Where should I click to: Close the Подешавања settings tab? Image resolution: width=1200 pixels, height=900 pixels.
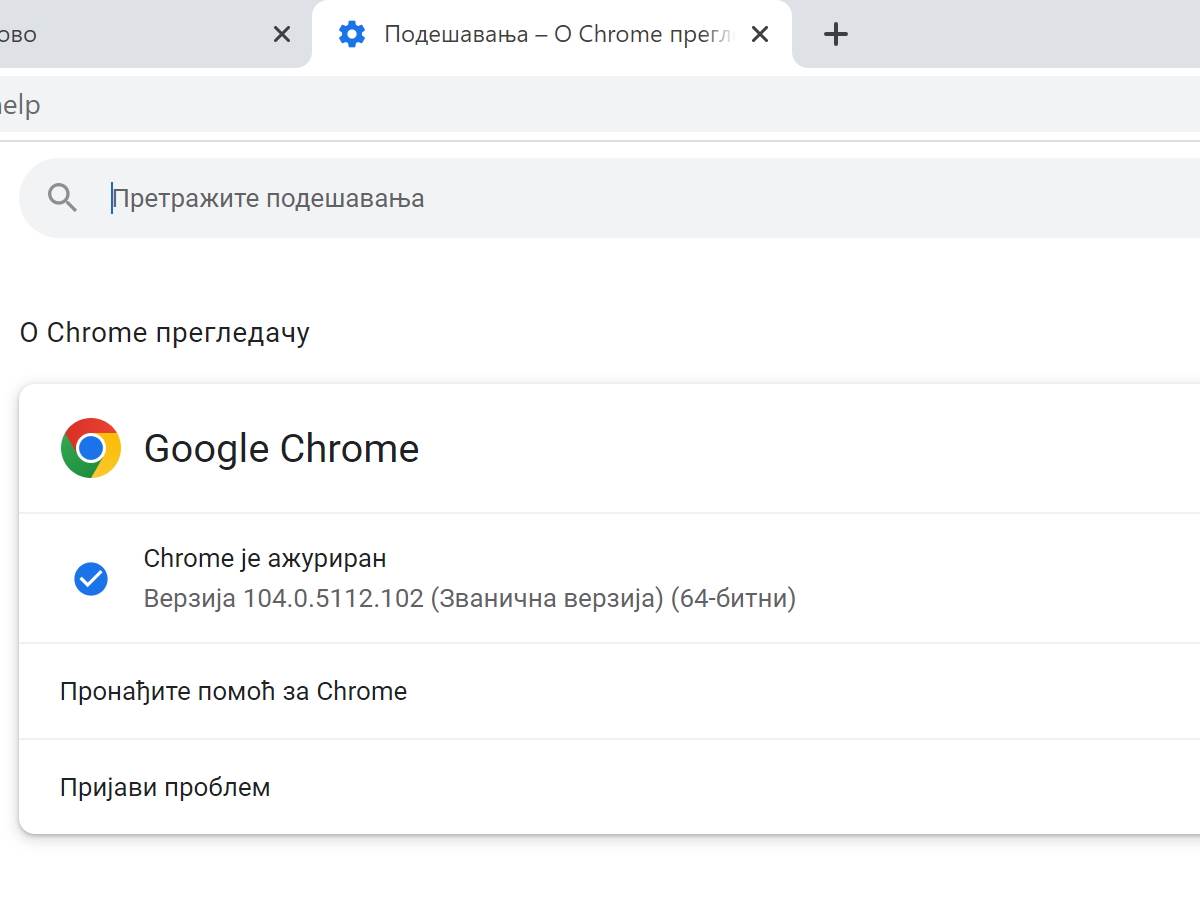coord(760,33)
